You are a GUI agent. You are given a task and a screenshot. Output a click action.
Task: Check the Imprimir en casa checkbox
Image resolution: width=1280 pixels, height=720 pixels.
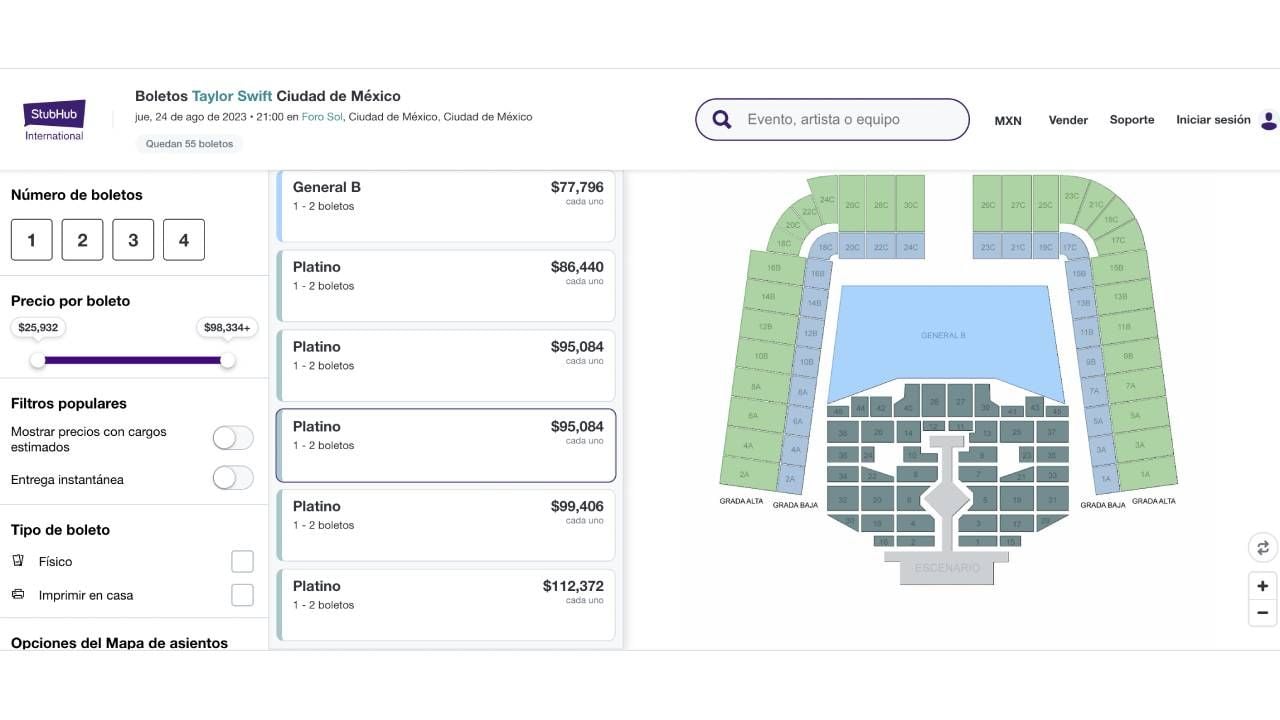pyautogui.click(x=242, y=594)
